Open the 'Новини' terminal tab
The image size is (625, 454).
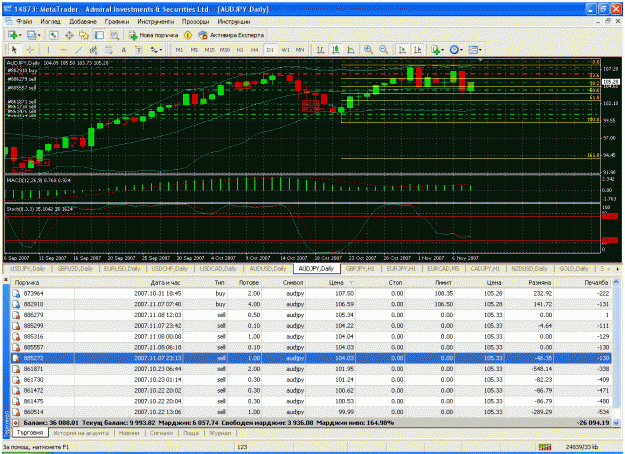[129, 432]
